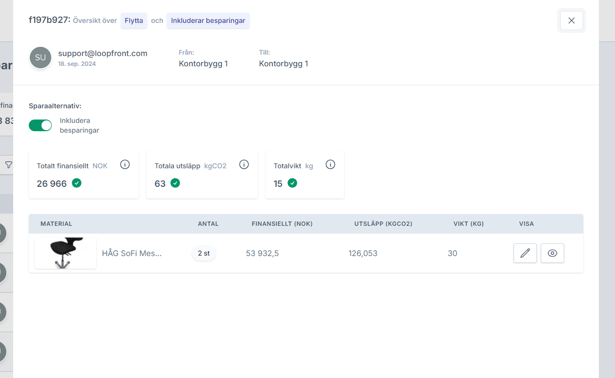
Task: Click the 2 st quantity badge
Action: (204, 253)
